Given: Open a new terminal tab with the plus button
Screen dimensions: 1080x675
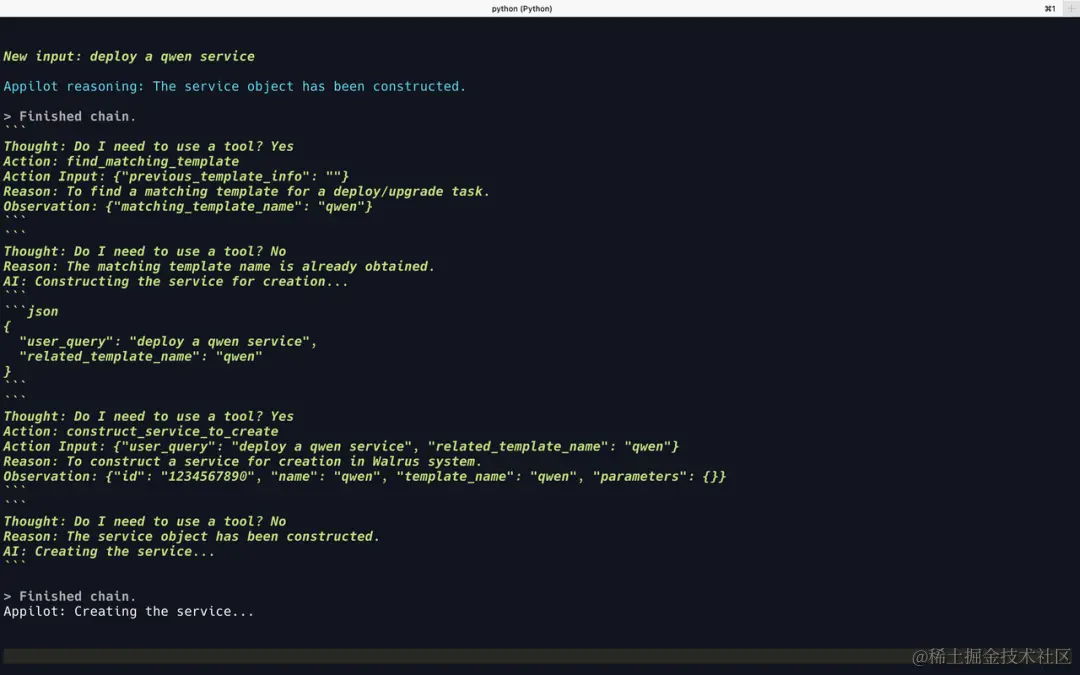Looking at the screenshot, I should pos(1072,8).
